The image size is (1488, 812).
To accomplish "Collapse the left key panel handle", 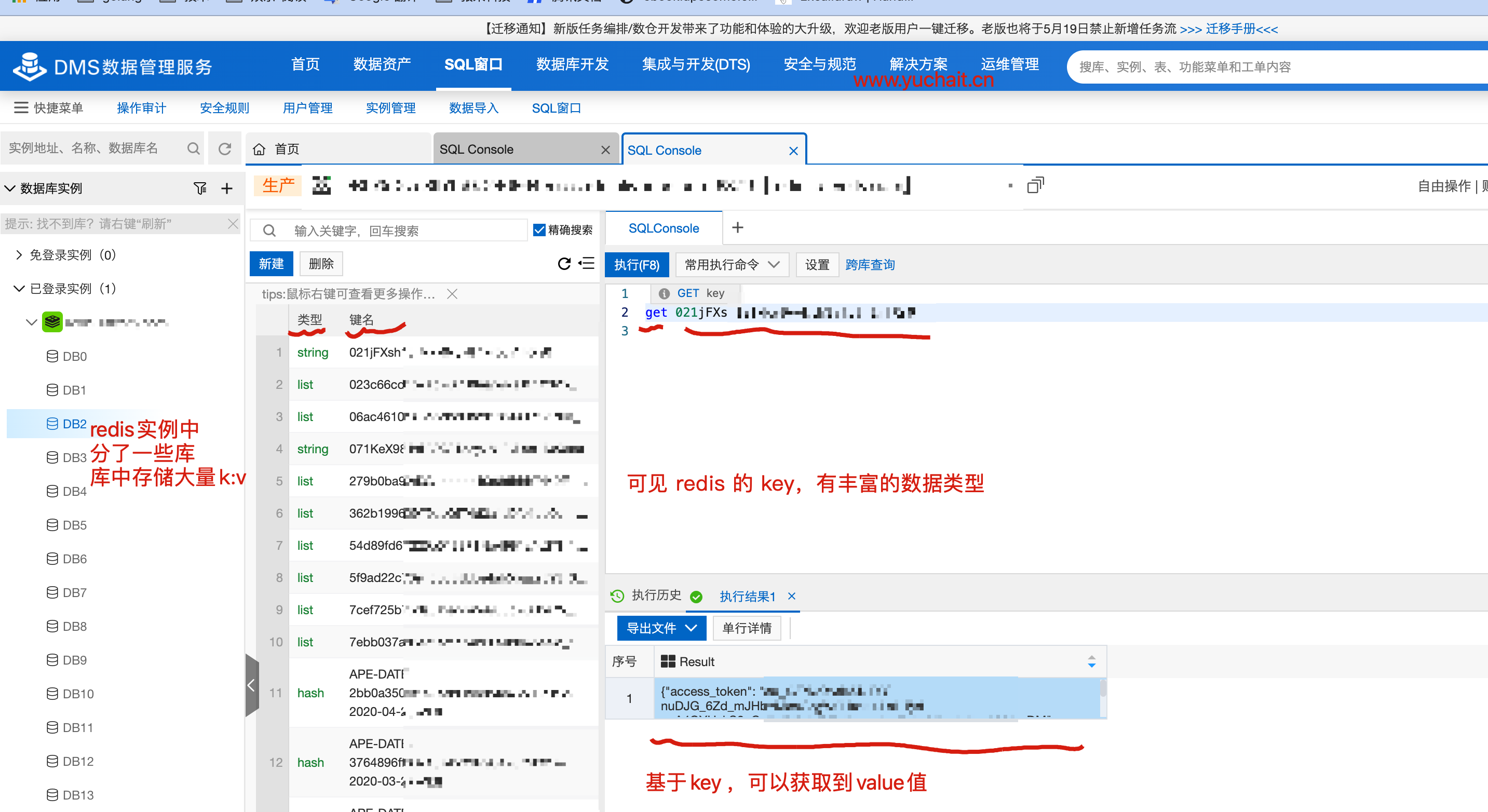I will click(x=251, y=685).
